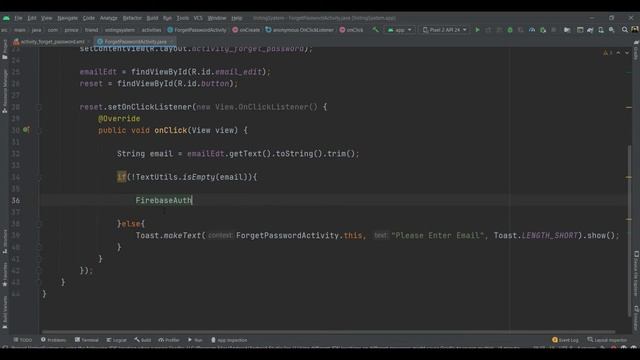Image resolution: width=640 pixels, height=360 pixels.
Task: Switch to activity_forget_password.xml tab
Action: (52, 42)
